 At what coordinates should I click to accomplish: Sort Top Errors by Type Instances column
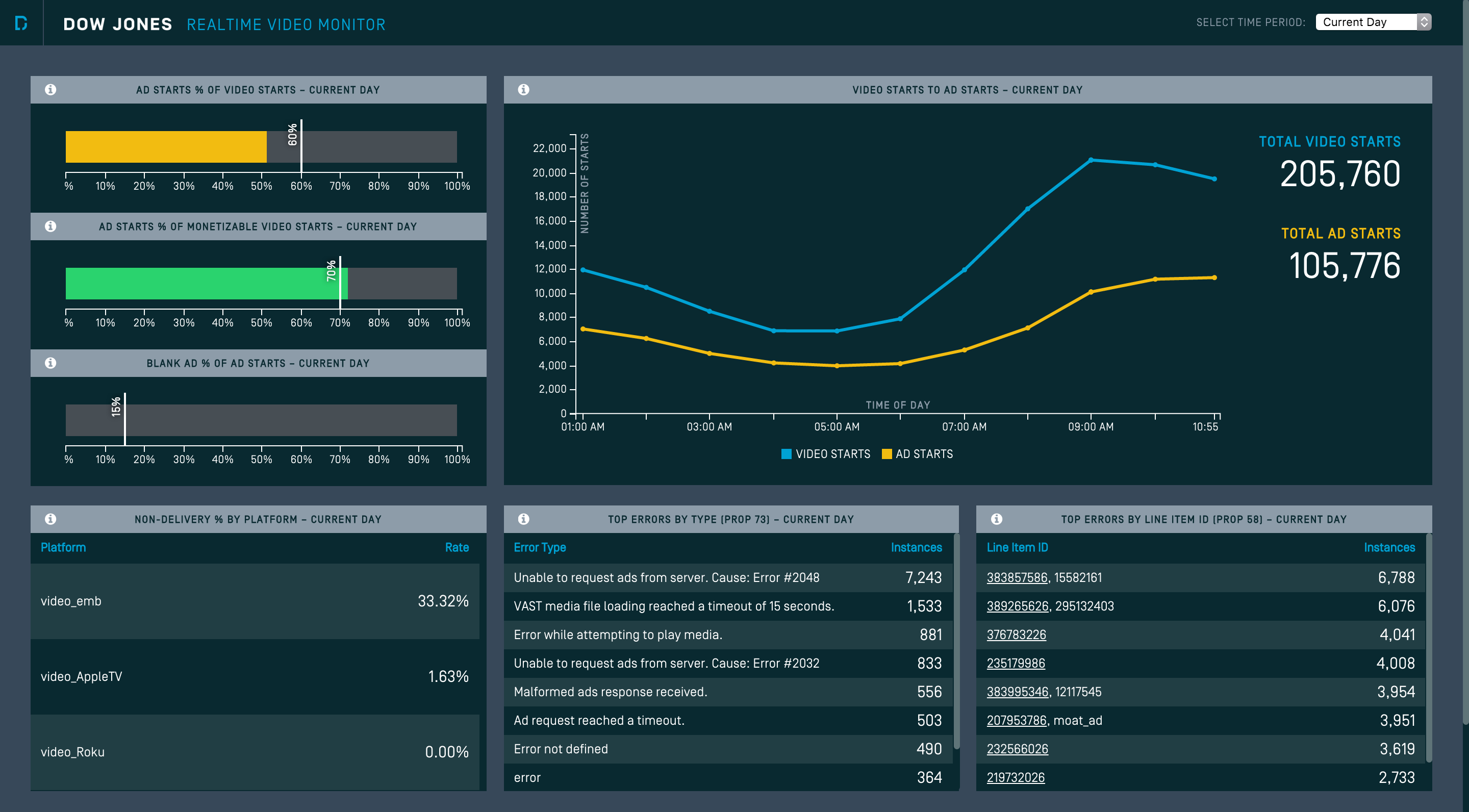point(917,547)
